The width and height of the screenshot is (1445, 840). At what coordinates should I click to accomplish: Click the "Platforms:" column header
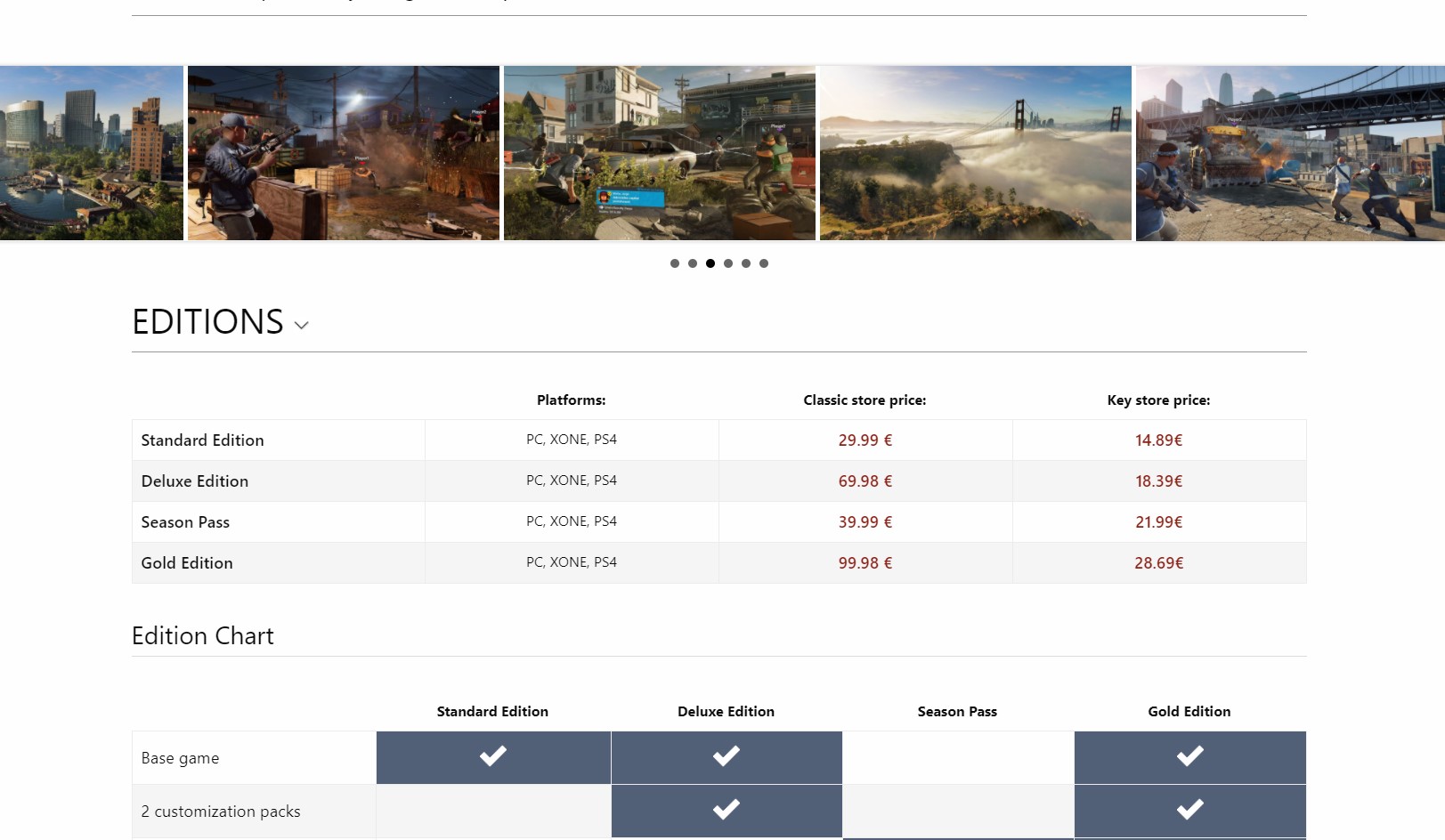tap(572, 400)
